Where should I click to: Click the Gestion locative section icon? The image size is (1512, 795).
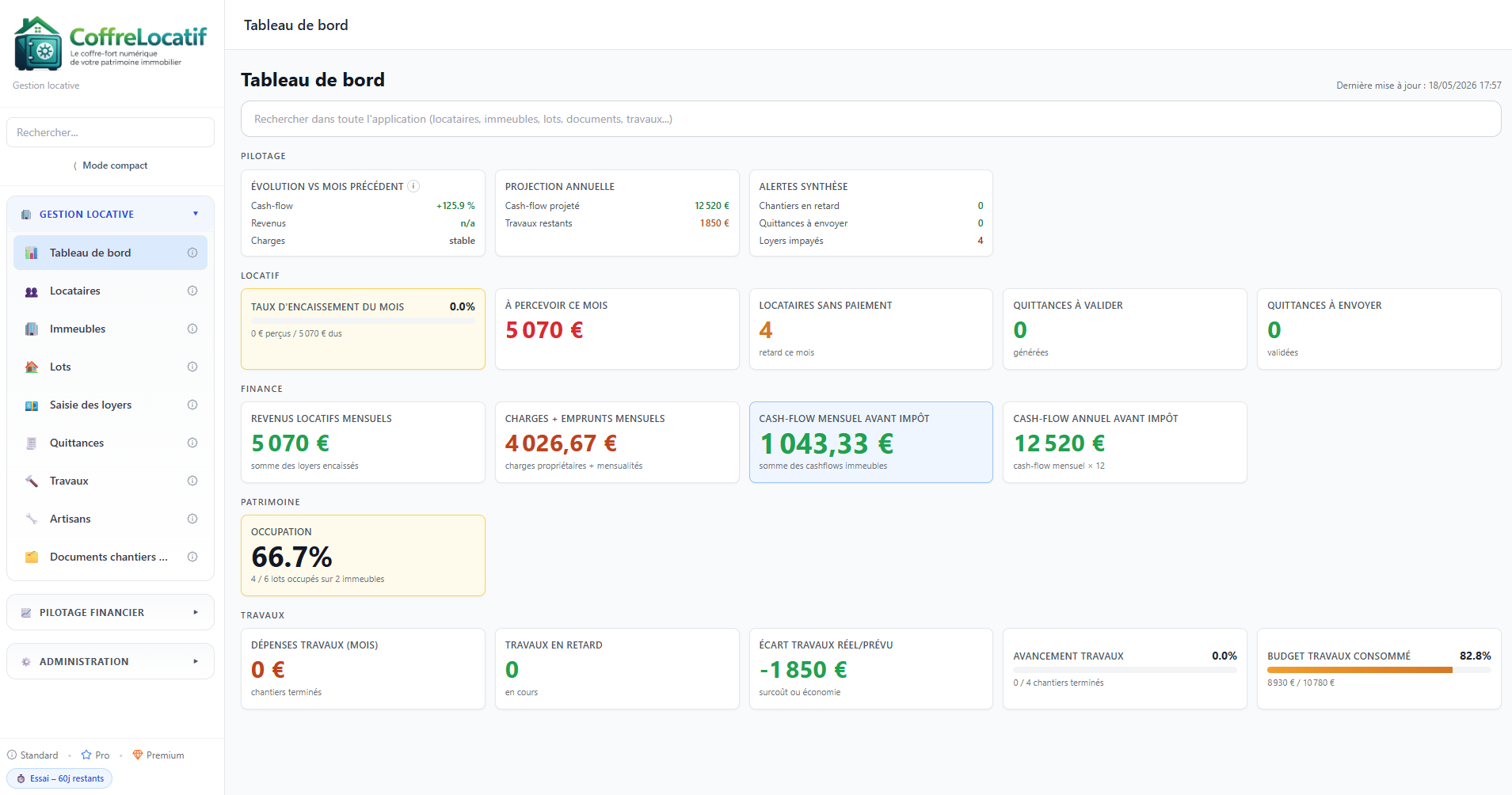click(x=26, y=215)
